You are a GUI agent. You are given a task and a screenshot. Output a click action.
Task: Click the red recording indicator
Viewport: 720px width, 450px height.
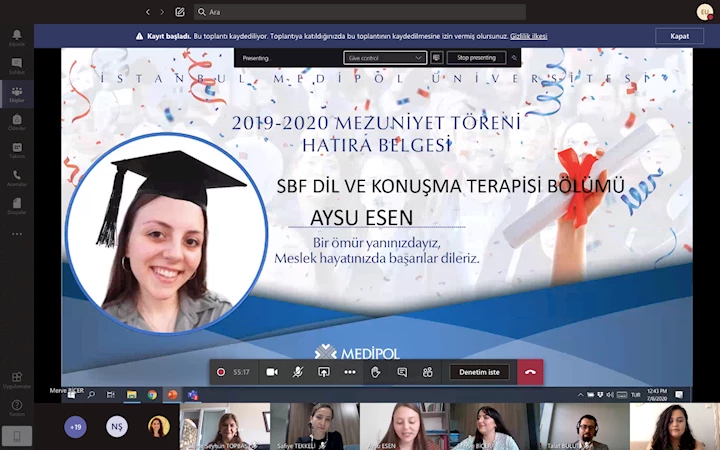221,372
